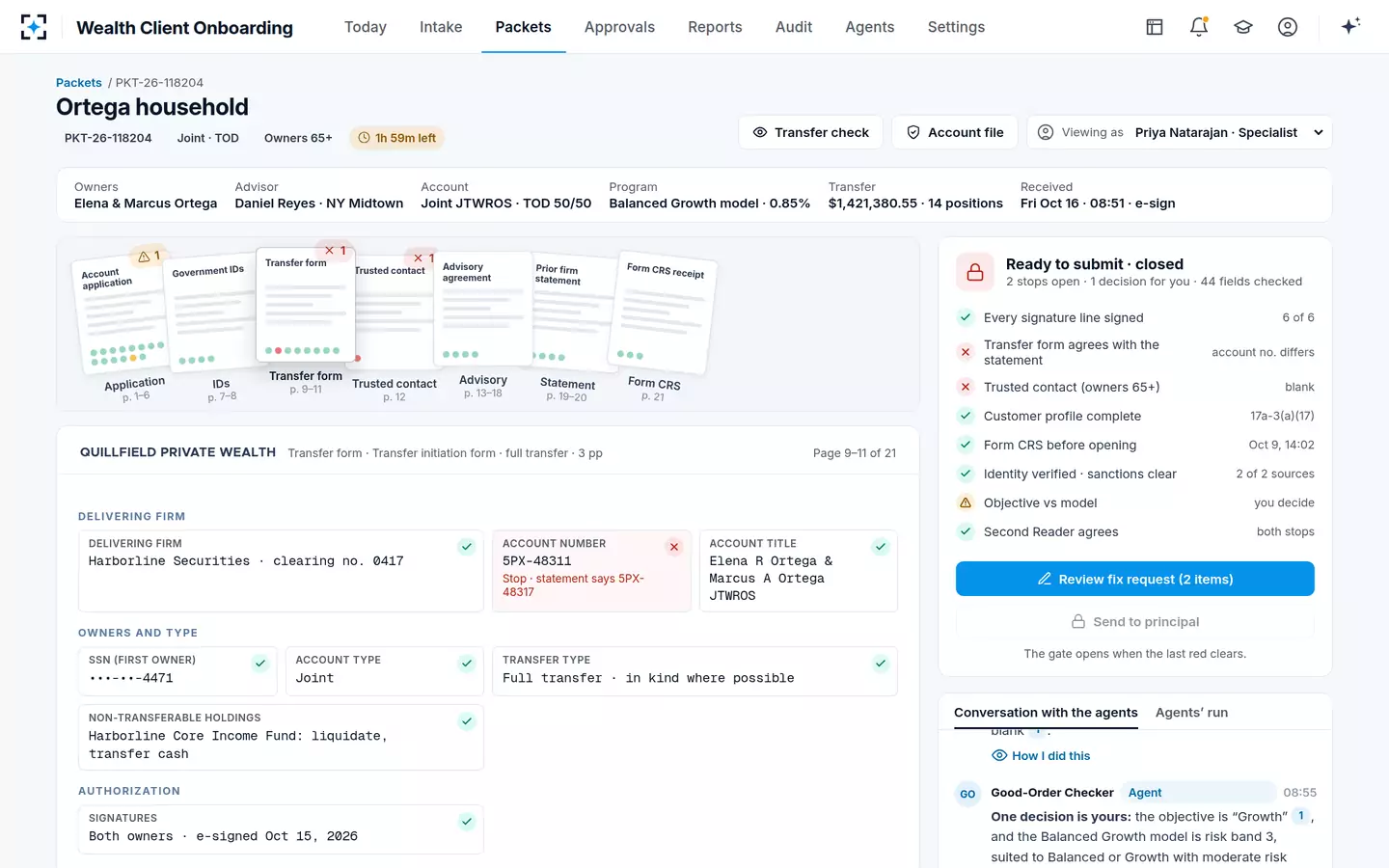
Task: Click the Send to principal button
Action: coord(1135,622)
